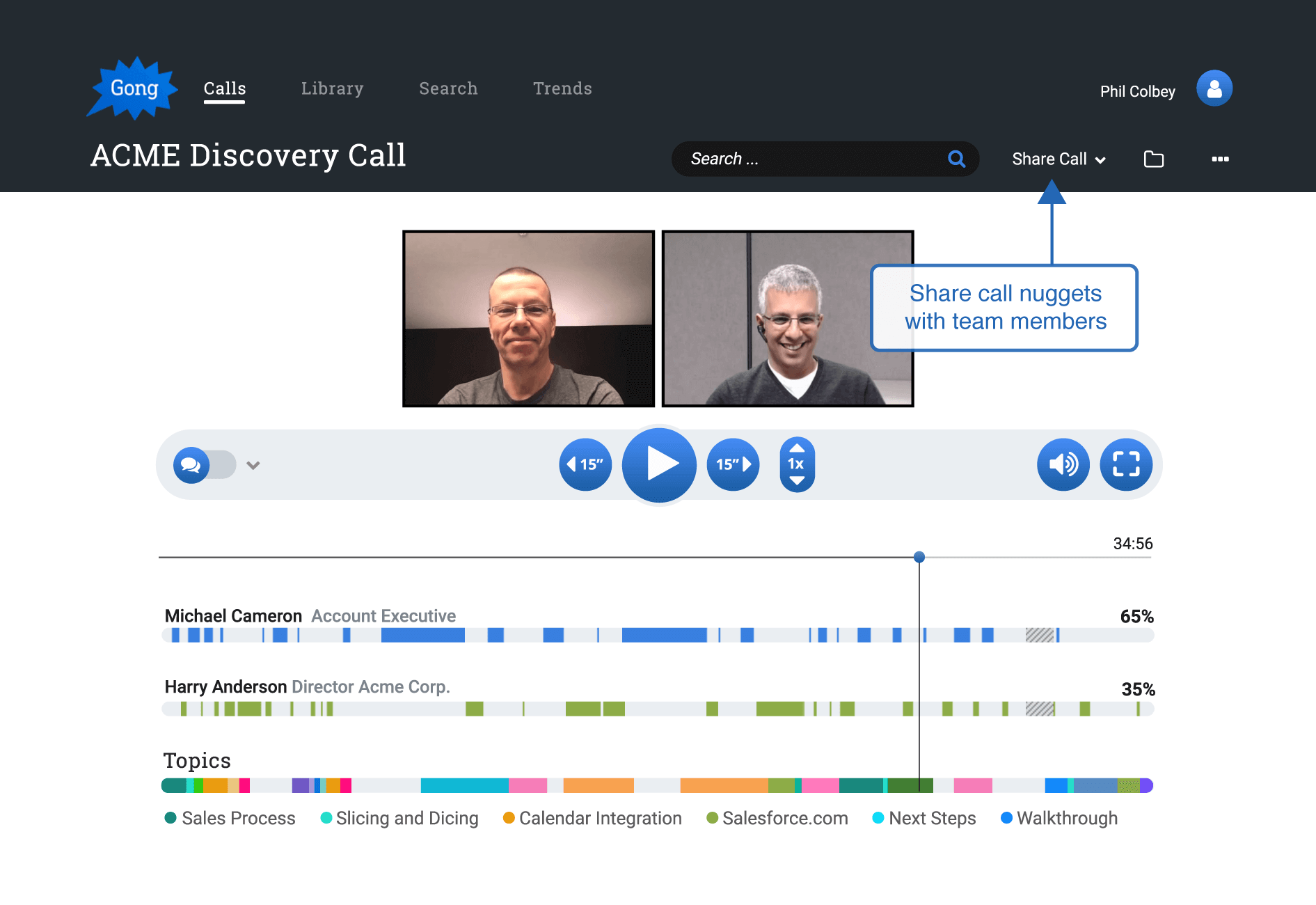Click the Account Executive role label
1316x905 pixels.
click(383, 616)
